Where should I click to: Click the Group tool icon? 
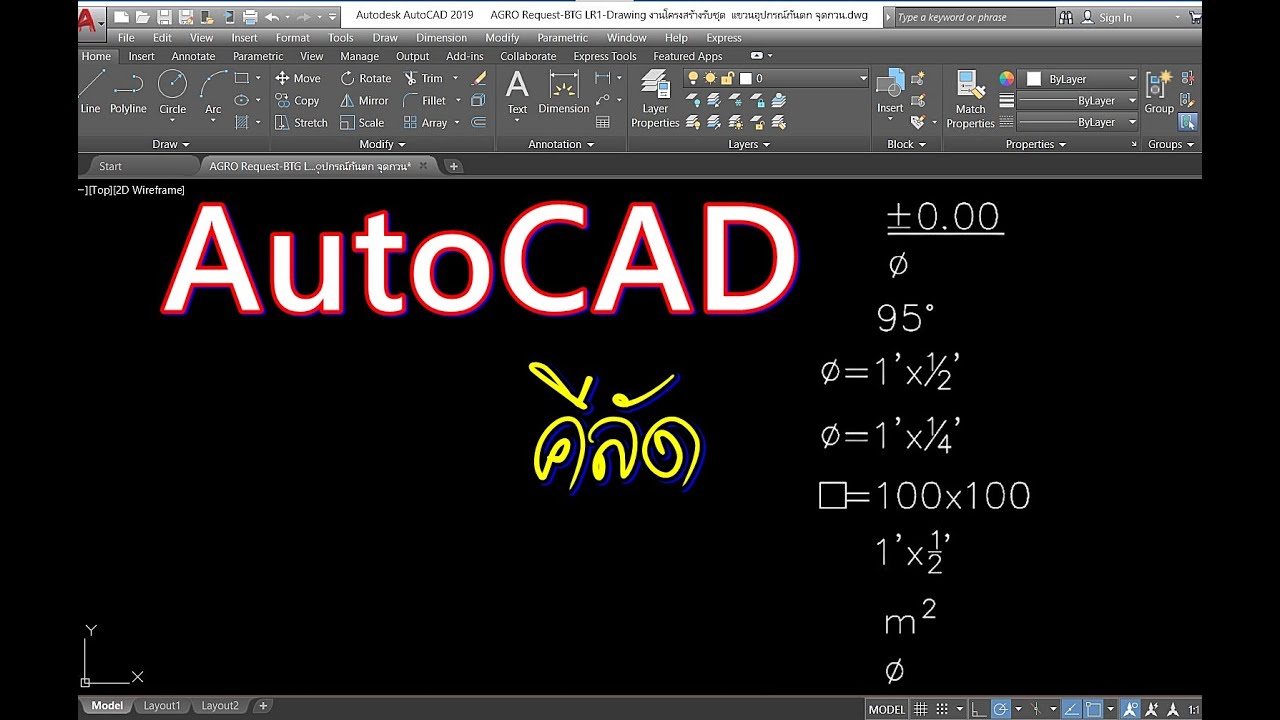(x=1159, y=93)
